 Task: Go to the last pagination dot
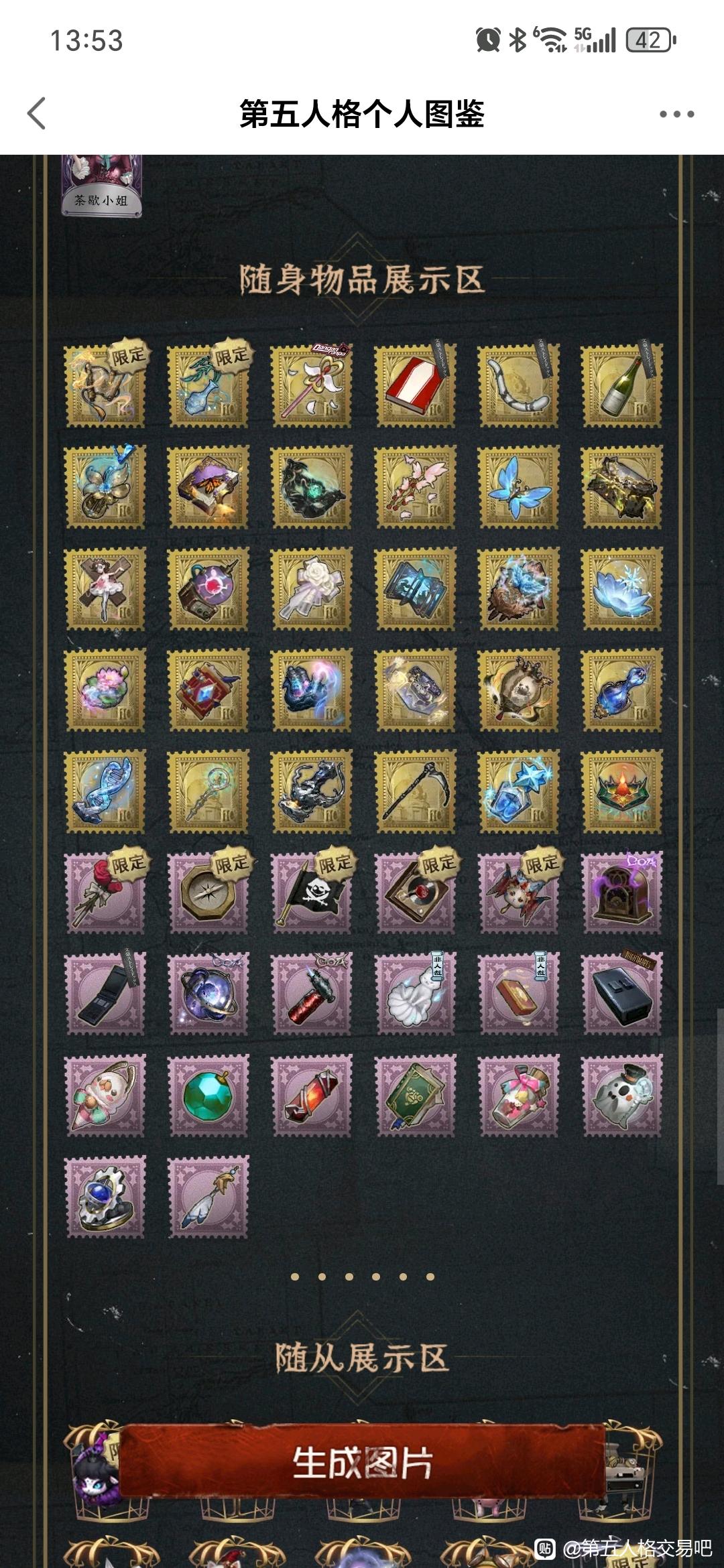[x=430, y=1277]
